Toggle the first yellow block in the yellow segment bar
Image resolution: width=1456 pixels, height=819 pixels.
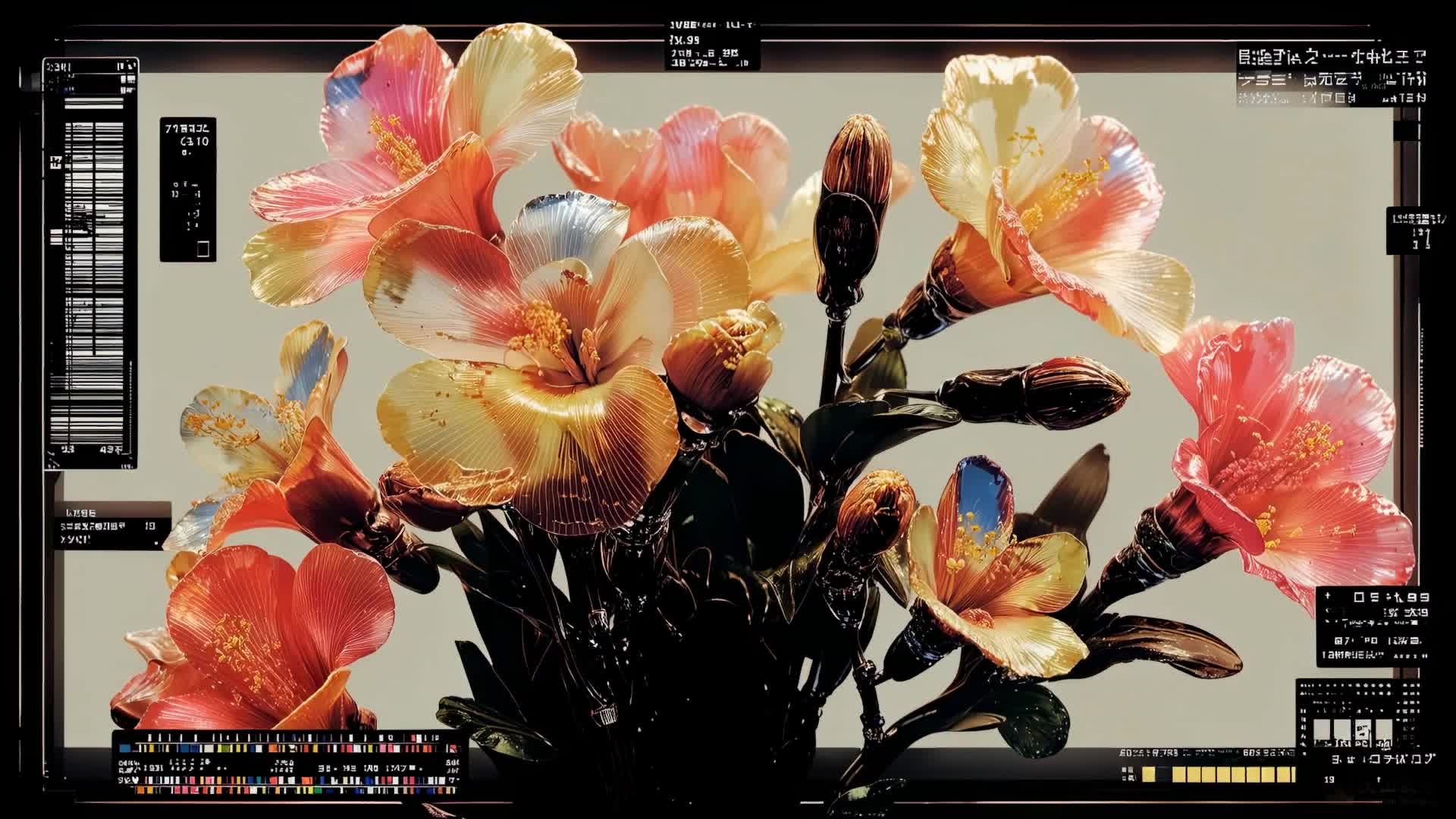(x=1148, y=774)
